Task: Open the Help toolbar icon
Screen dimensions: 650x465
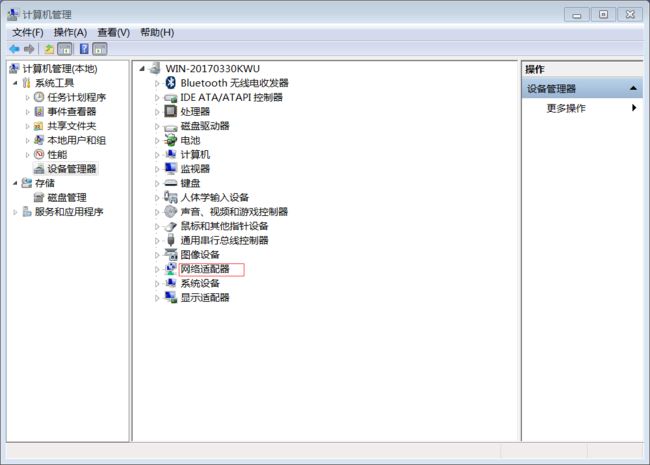Action: pos(84,49)
